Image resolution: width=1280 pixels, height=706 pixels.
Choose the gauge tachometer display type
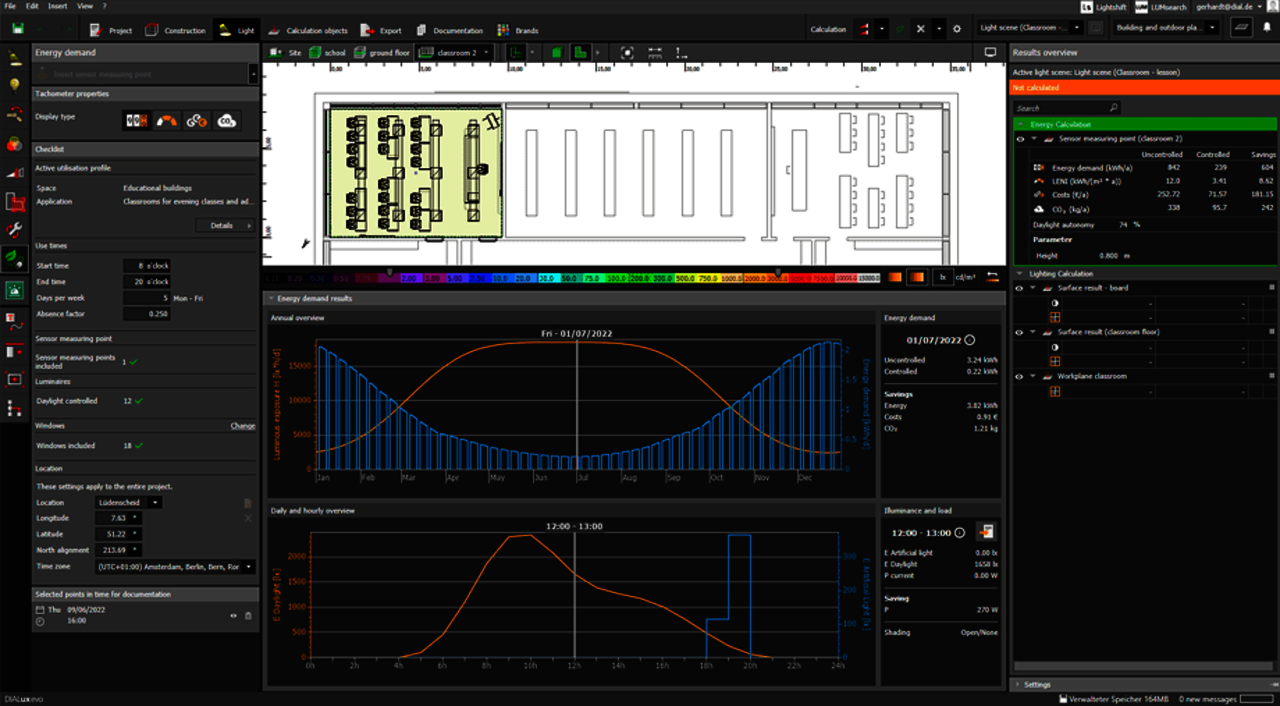coord(167,121)
